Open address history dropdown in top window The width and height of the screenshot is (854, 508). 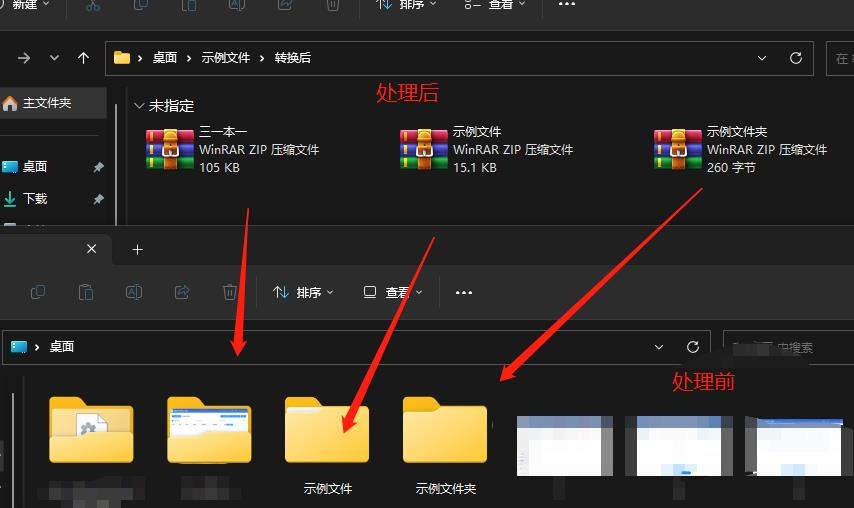(762, 58)
